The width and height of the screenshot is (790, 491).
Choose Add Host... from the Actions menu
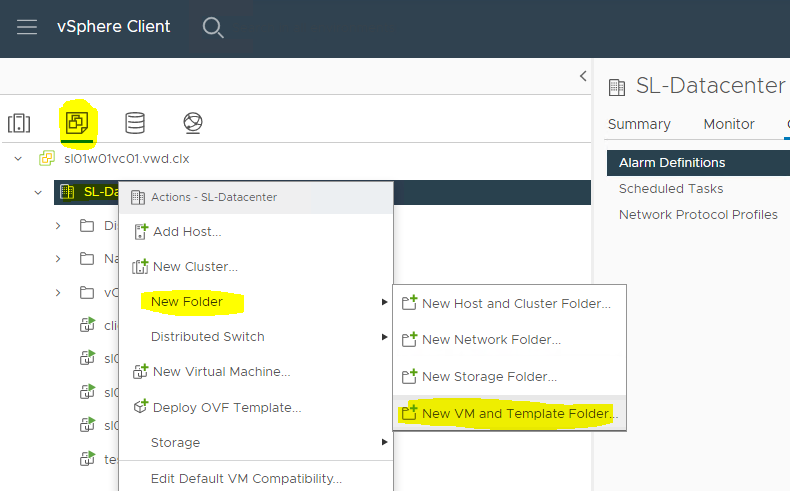coord(256,232)
